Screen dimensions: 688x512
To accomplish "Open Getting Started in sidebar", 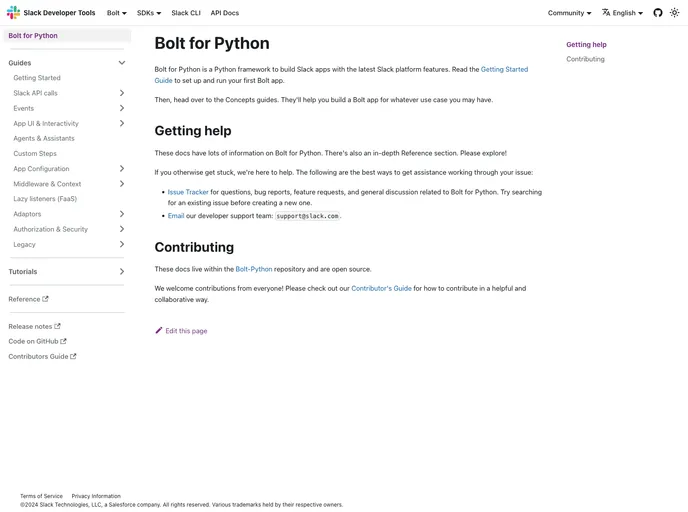I will click(37, 78).
